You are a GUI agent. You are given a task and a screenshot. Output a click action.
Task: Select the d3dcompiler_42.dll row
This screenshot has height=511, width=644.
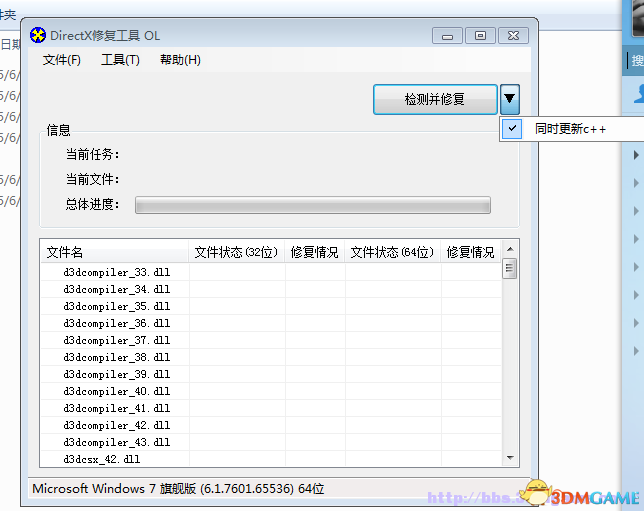click(x=271, y=425)
